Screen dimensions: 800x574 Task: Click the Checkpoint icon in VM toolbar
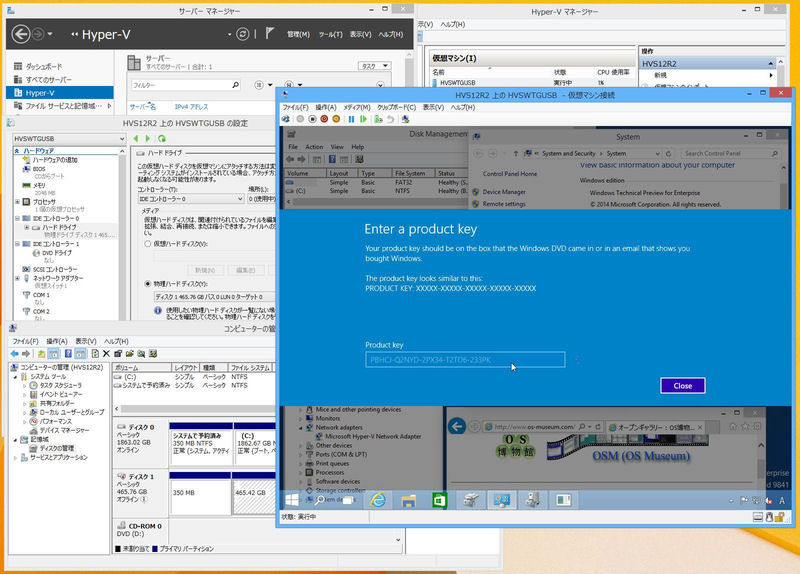(378, 119)
